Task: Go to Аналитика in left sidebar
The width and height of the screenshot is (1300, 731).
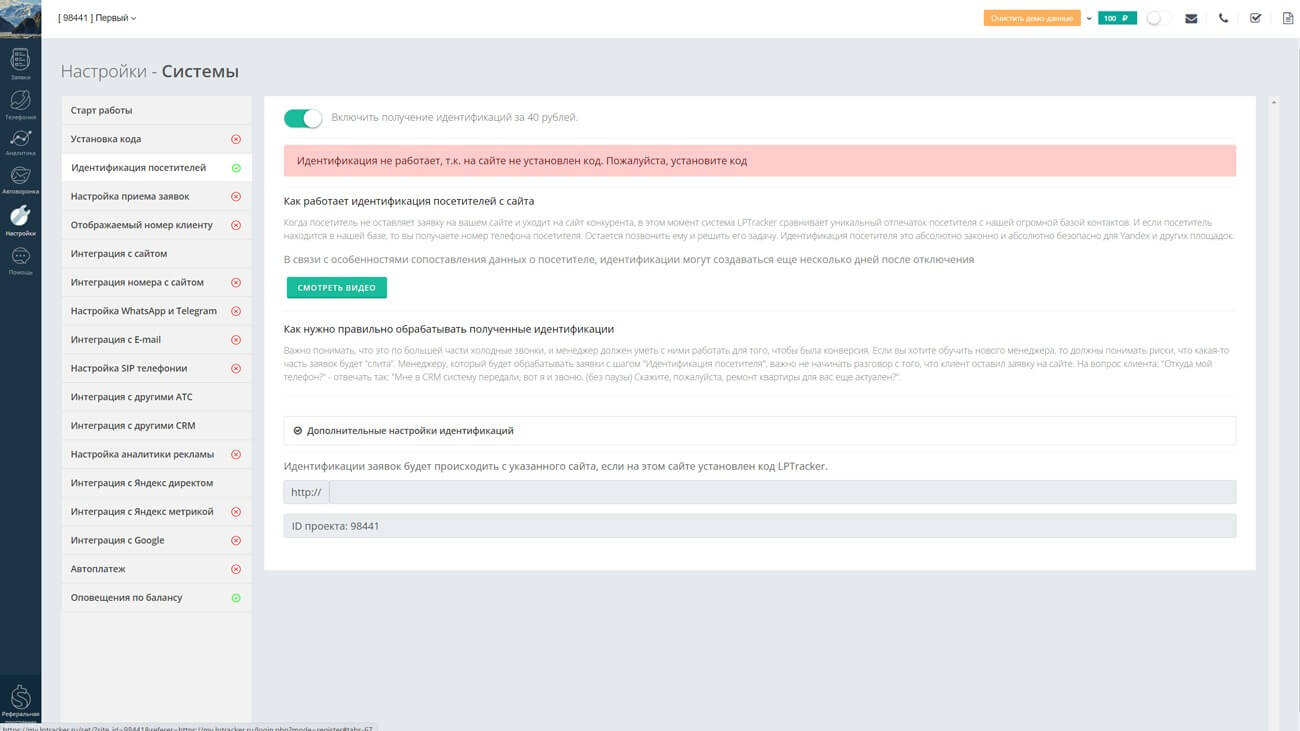Action: [20, 141]
